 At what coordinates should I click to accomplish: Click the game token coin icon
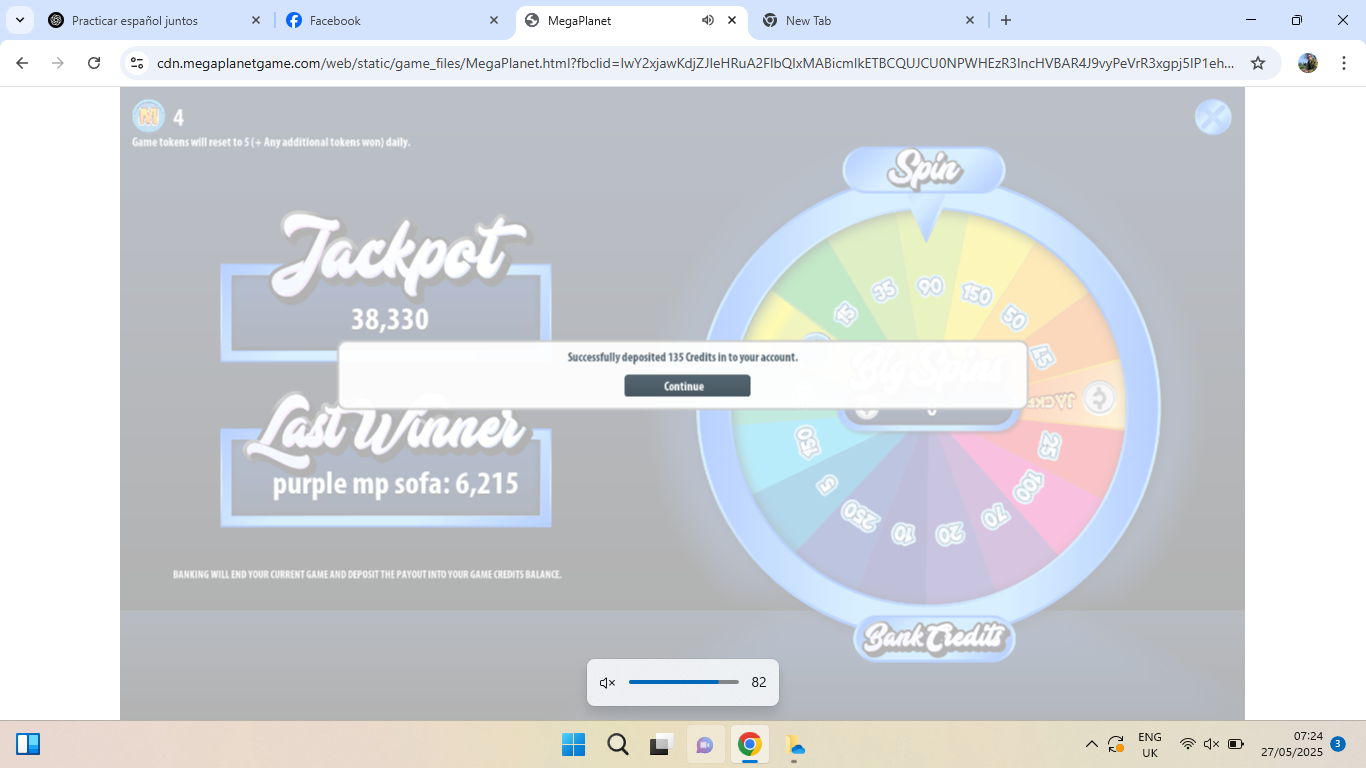click(149, 116)
